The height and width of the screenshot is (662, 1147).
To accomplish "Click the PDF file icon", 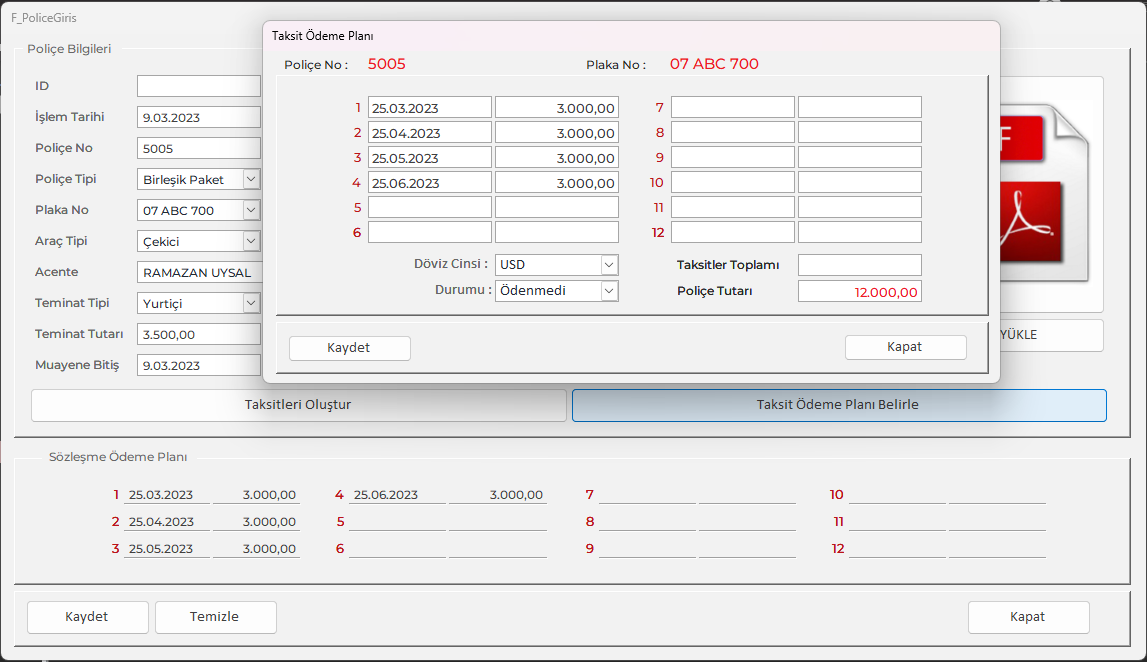I will click(x=1040, y=195).
